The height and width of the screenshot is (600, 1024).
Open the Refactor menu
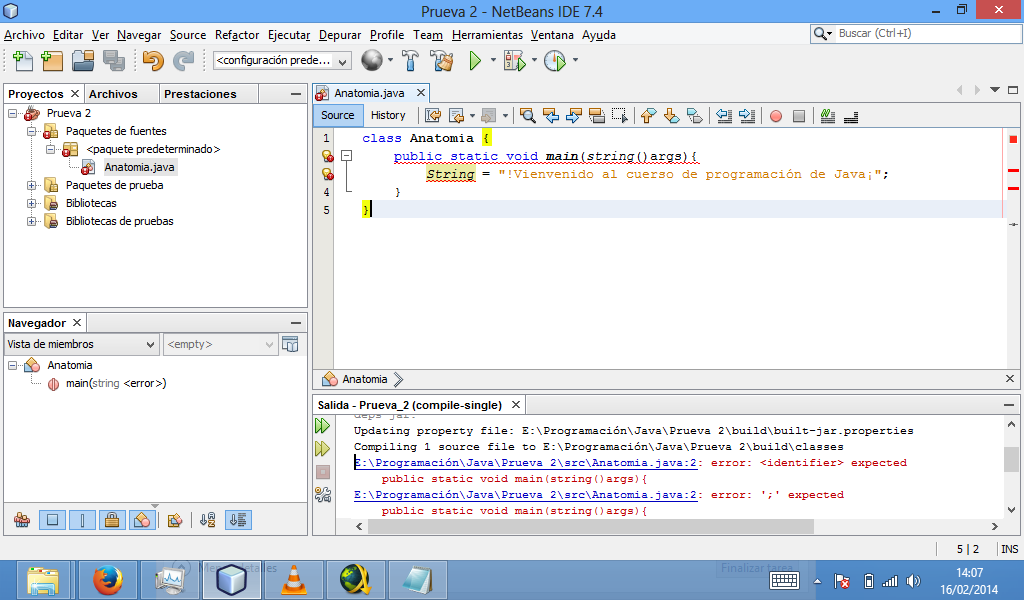237,35
